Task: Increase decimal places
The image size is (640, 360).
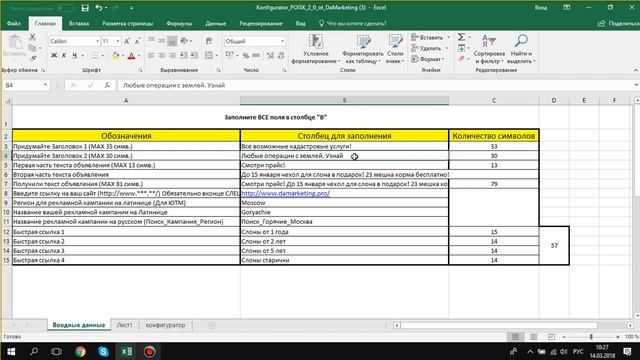Action: [270, 56]
